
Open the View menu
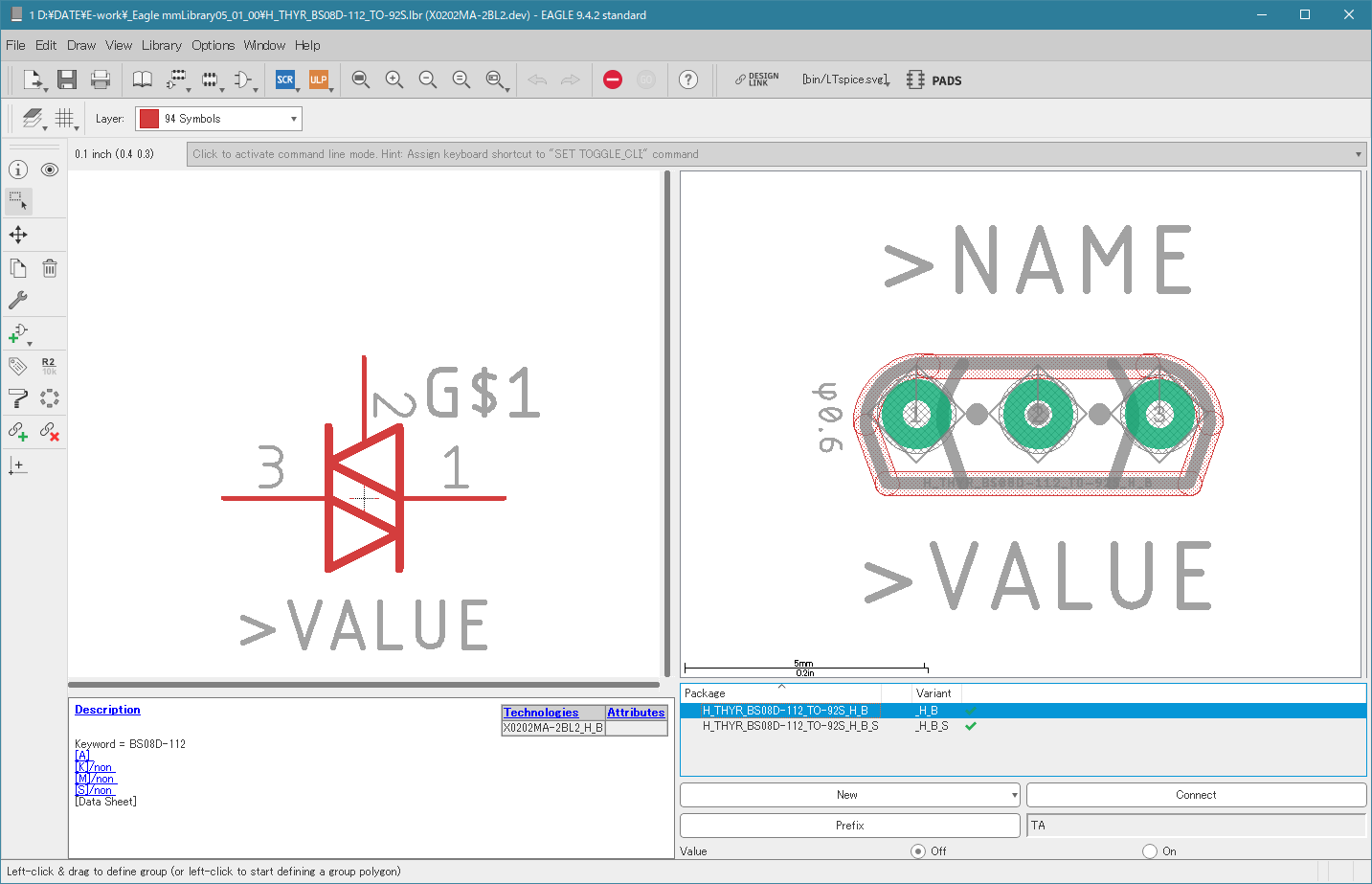[x=119, y=45]
